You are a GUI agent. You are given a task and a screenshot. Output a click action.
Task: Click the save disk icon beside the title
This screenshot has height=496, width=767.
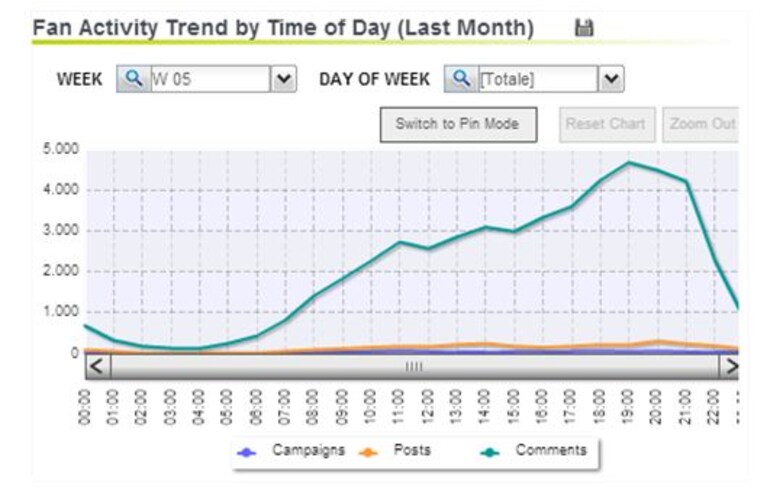[x=584, y=28]
